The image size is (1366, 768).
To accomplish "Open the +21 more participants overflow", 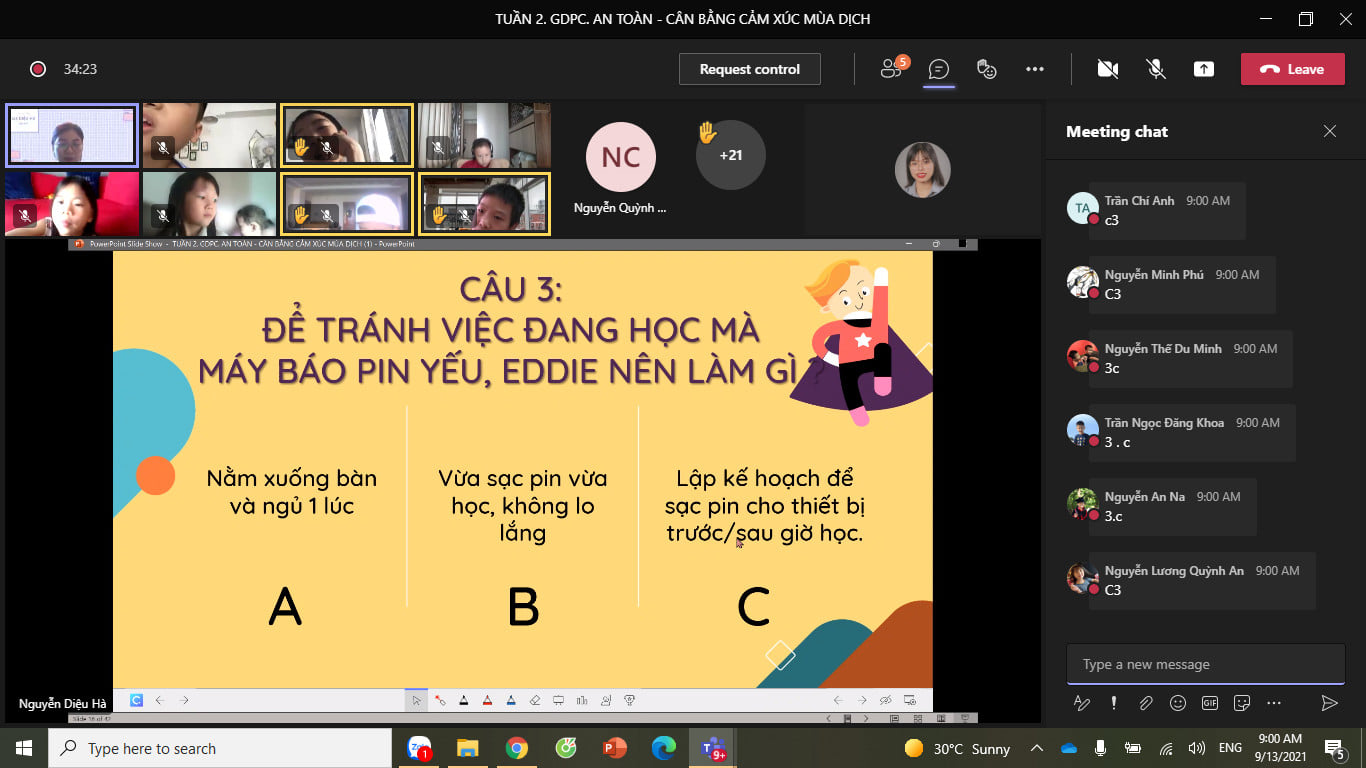I will [730, 155].
